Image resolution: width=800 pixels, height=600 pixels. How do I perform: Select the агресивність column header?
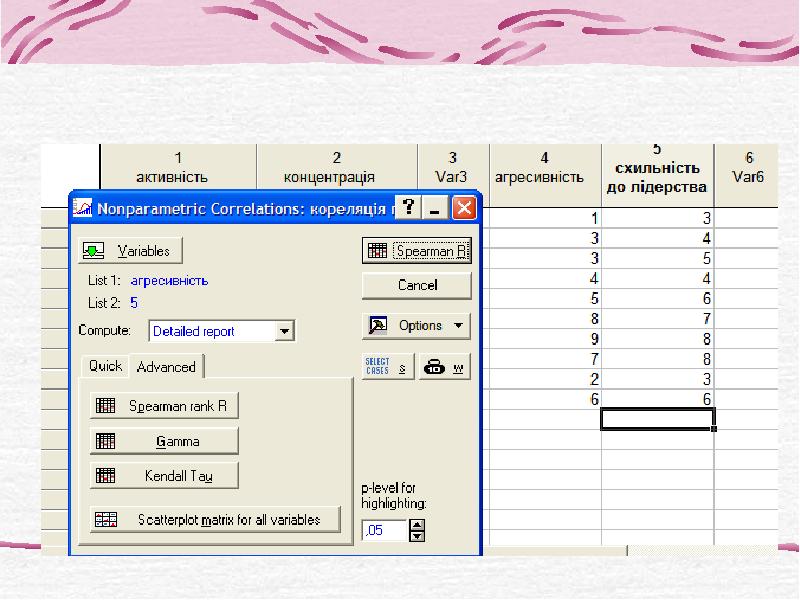tap(539, 168)
